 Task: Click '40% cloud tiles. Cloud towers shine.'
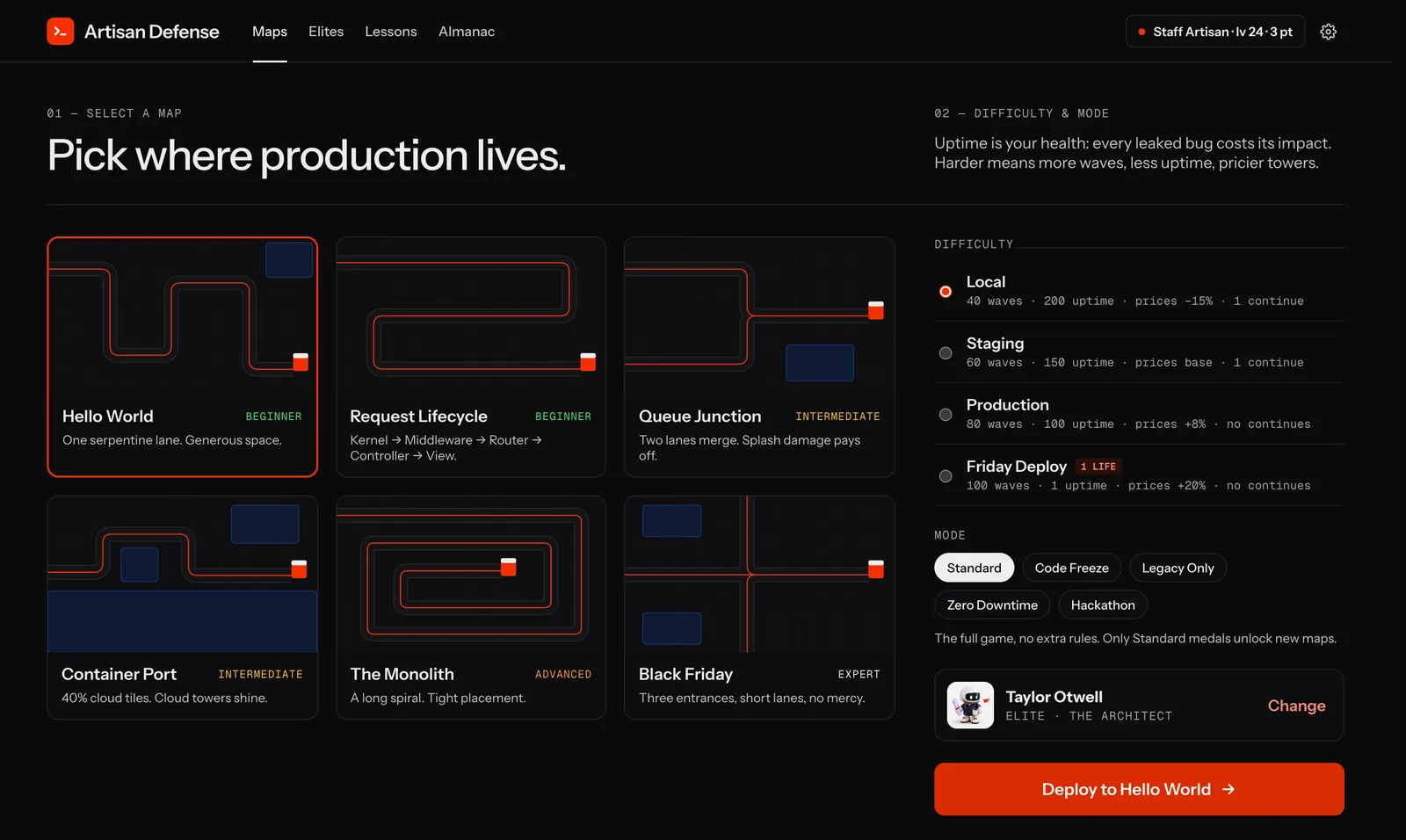(x=164, y=698)
